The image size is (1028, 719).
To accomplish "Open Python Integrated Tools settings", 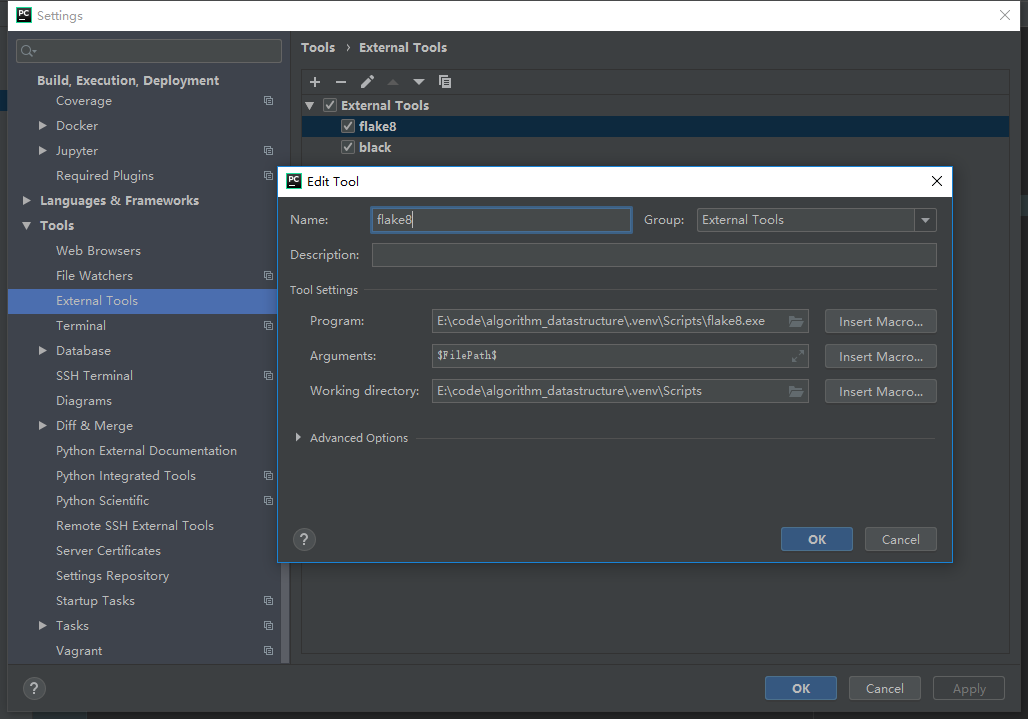I will click(x=126, y=476).
